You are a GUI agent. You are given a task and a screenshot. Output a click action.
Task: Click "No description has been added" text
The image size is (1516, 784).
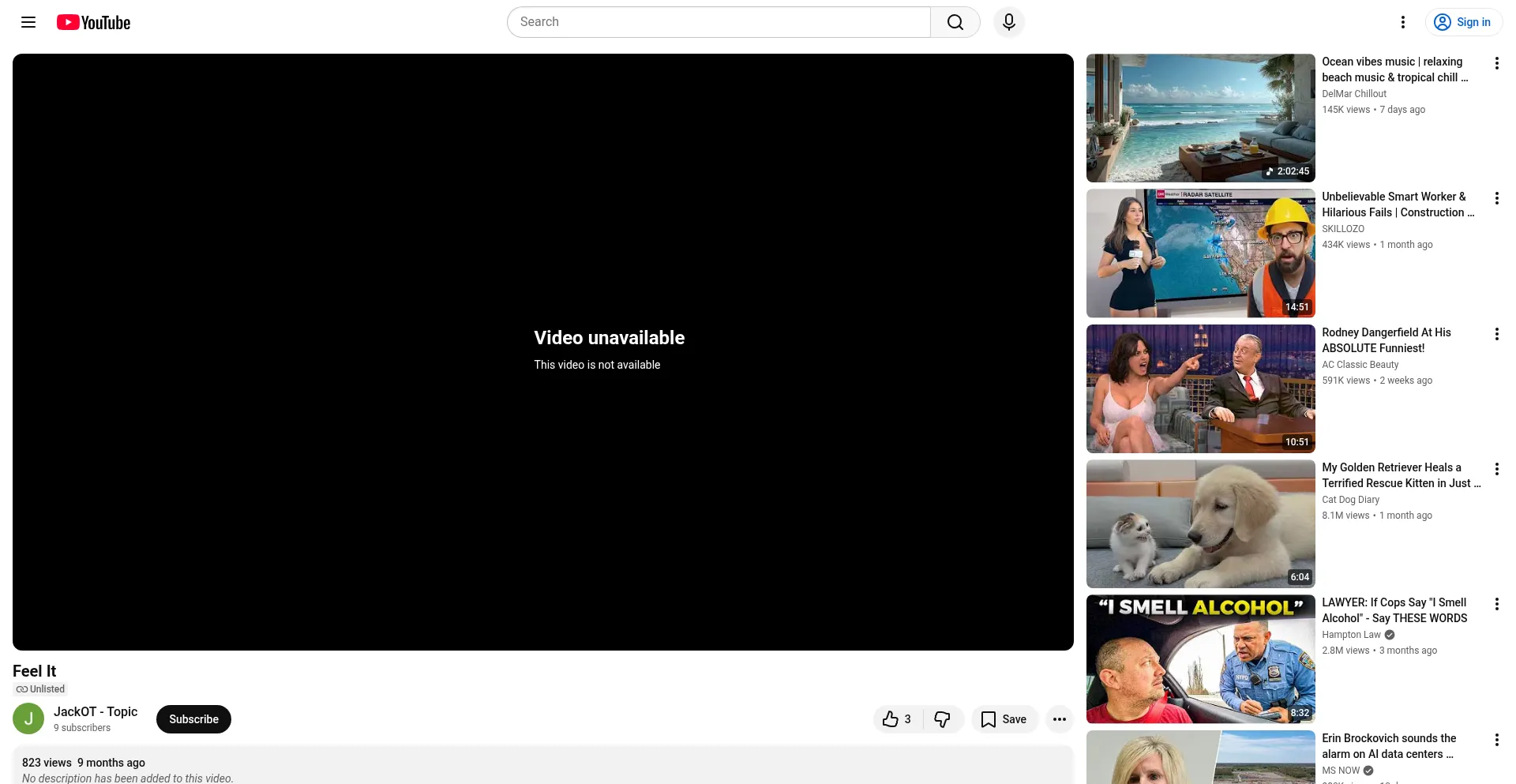point(128,778)
